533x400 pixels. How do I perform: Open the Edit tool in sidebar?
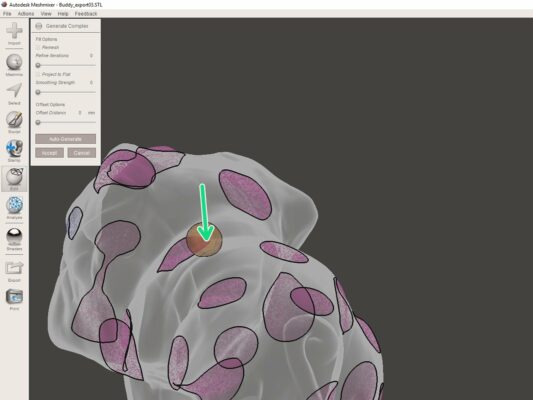click(14, 177)
